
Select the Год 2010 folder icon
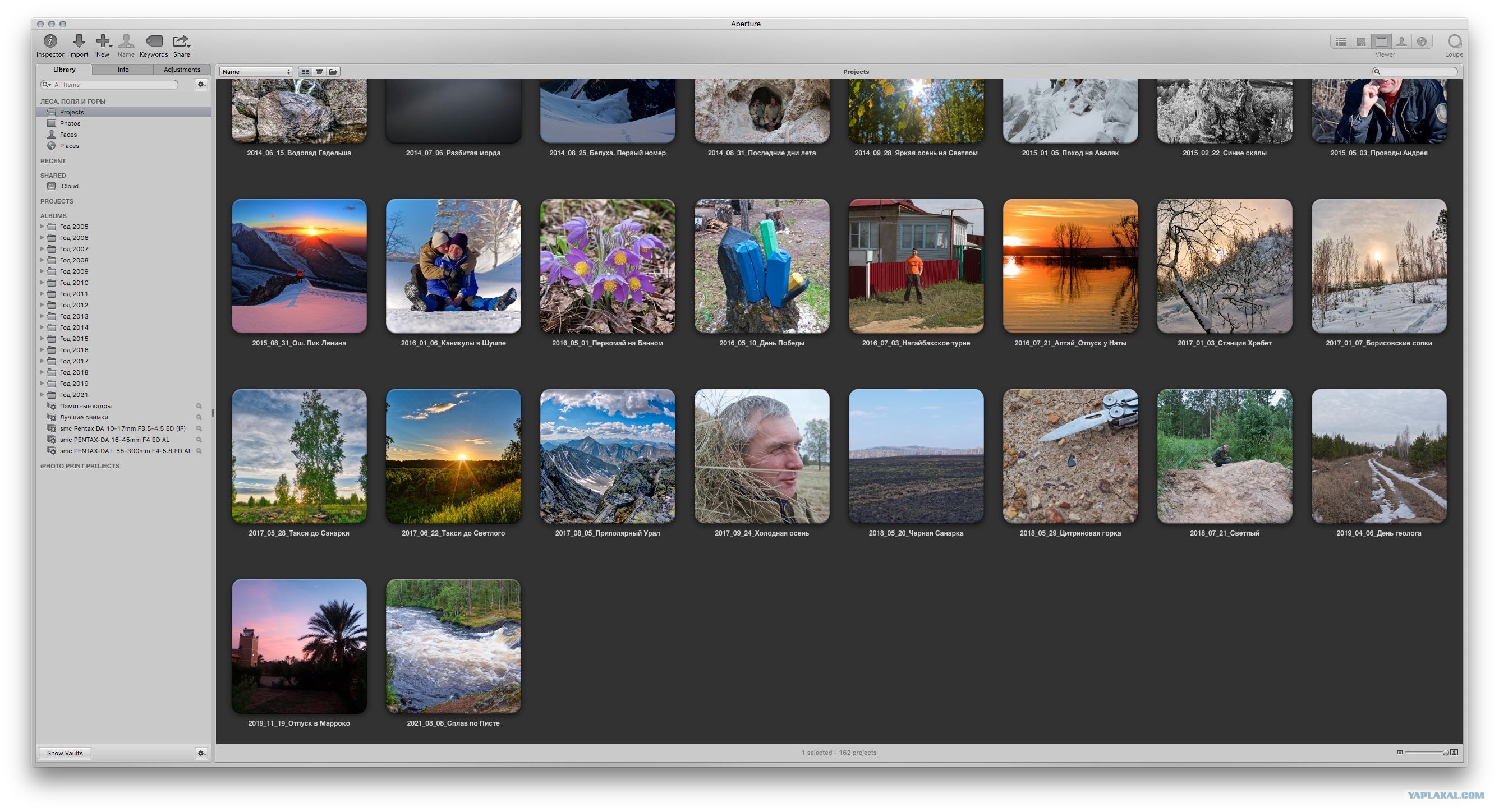coord(52,282)
